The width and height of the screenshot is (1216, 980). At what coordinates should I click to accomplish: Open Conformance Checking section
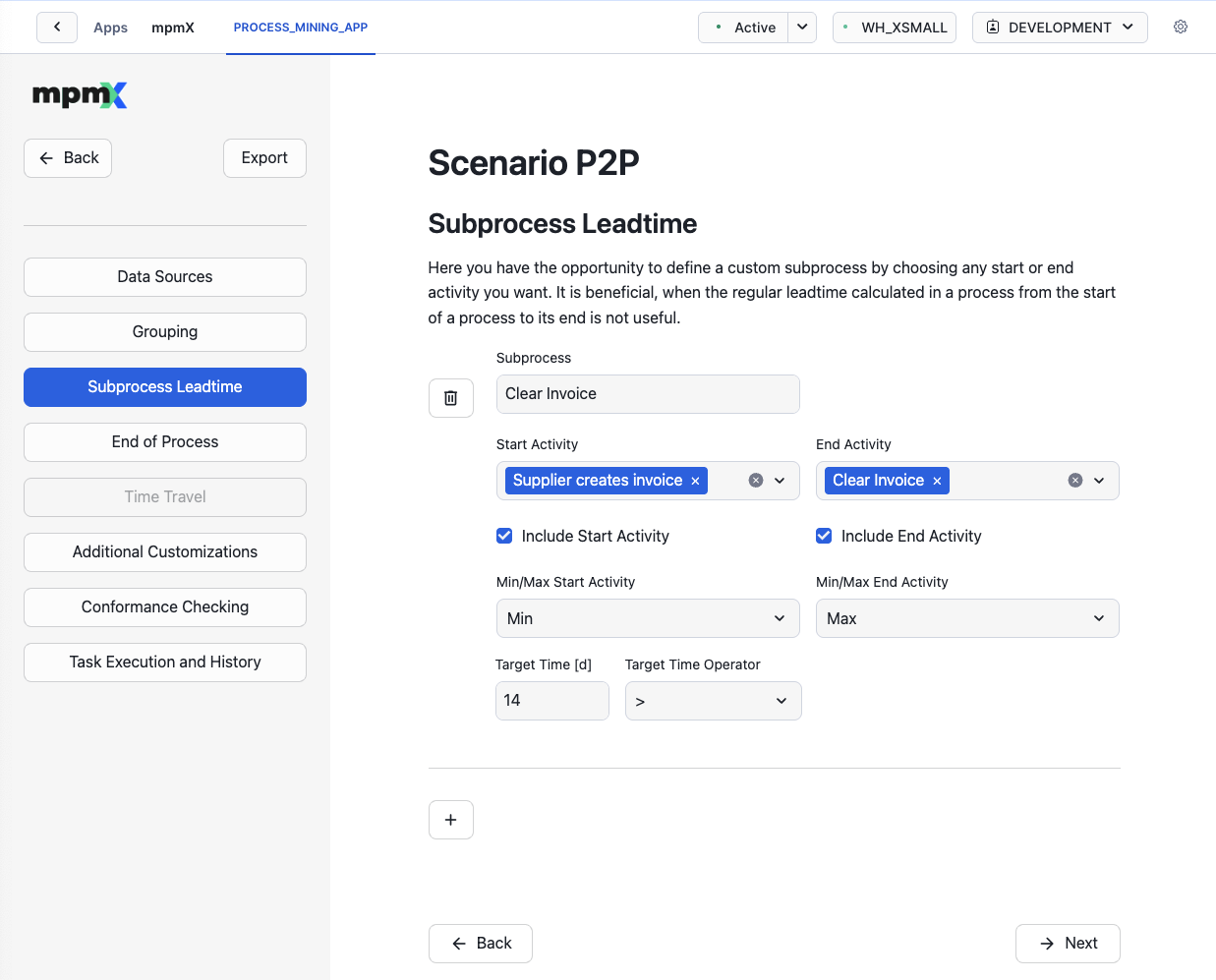point(165,607)
